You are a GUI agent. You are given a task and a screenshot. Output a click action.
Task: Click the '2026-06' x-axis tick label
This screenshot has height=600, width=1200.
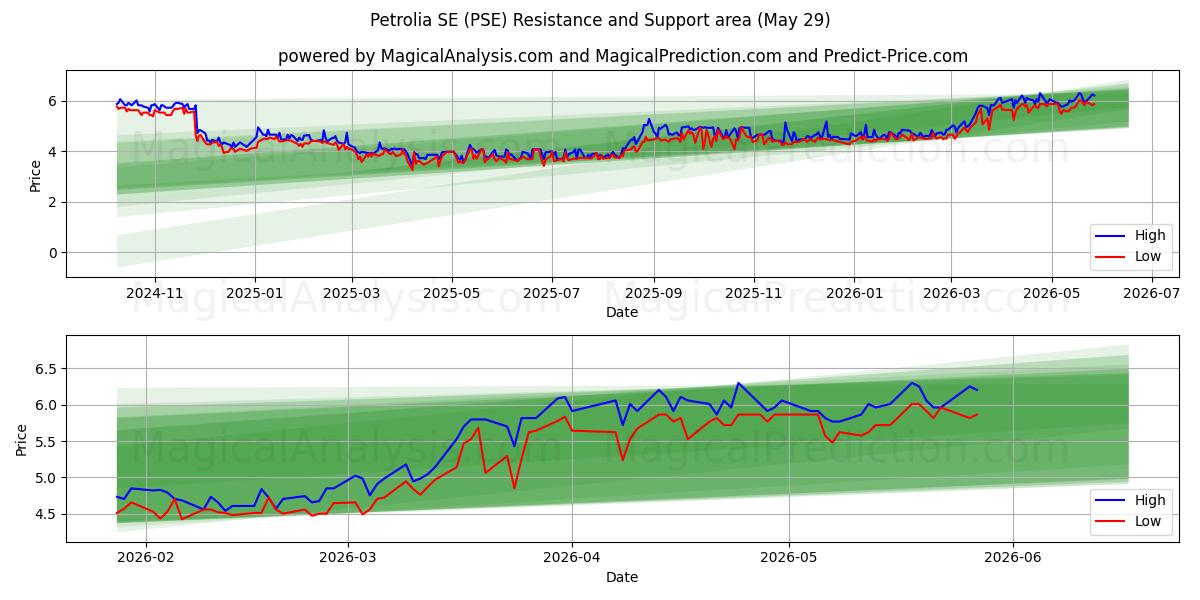(1014, 558)
